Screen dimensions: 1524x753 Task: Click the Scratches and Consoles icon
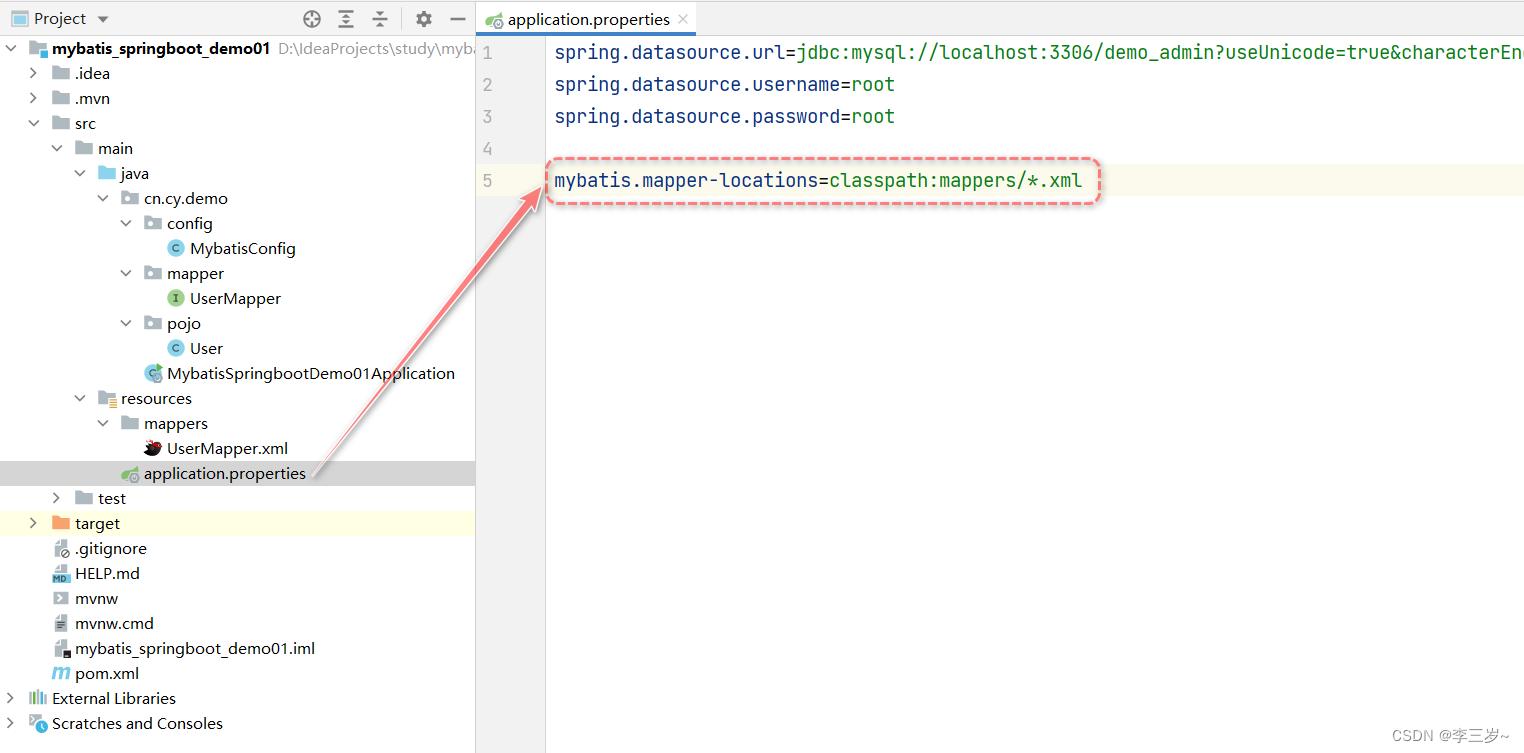(x=38, y=723)
